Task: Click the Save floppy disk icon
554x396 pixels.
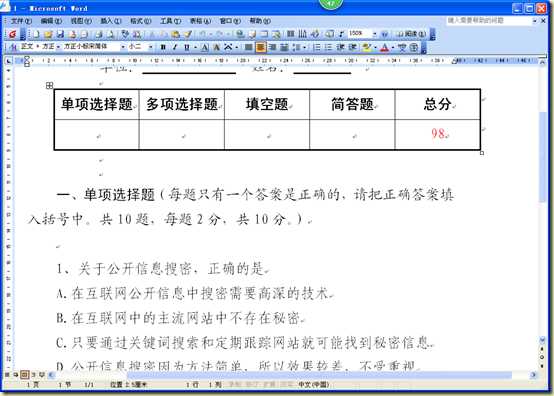Action: (x=60, y=34)
